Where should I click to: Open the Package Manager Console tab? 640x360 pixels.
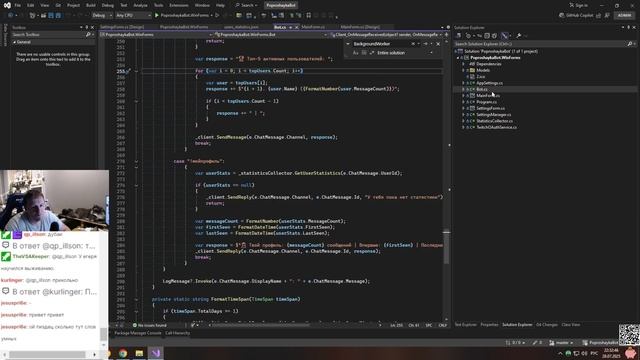pos(138,333)
